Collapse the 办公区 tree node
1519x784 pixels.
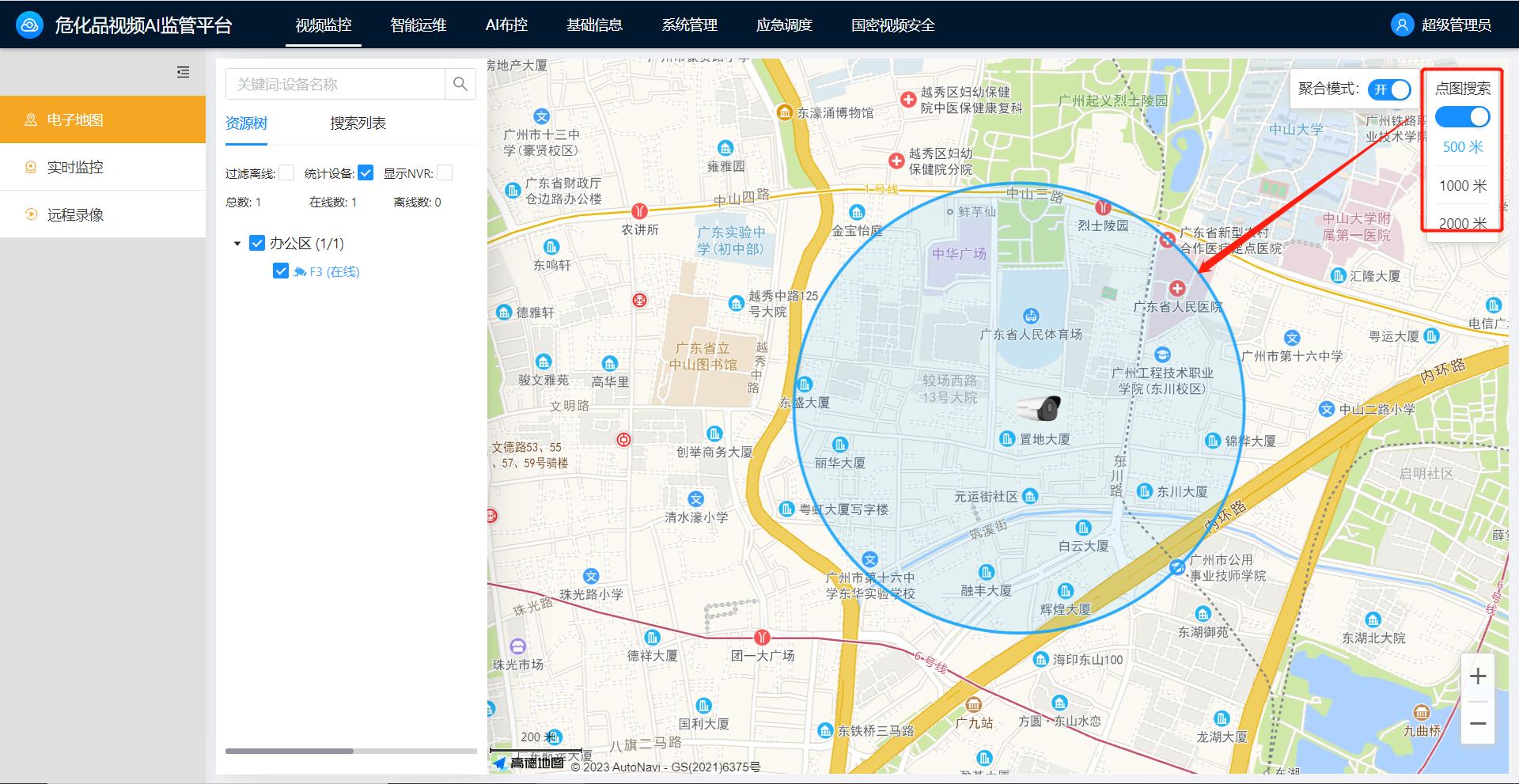[236, 243]
